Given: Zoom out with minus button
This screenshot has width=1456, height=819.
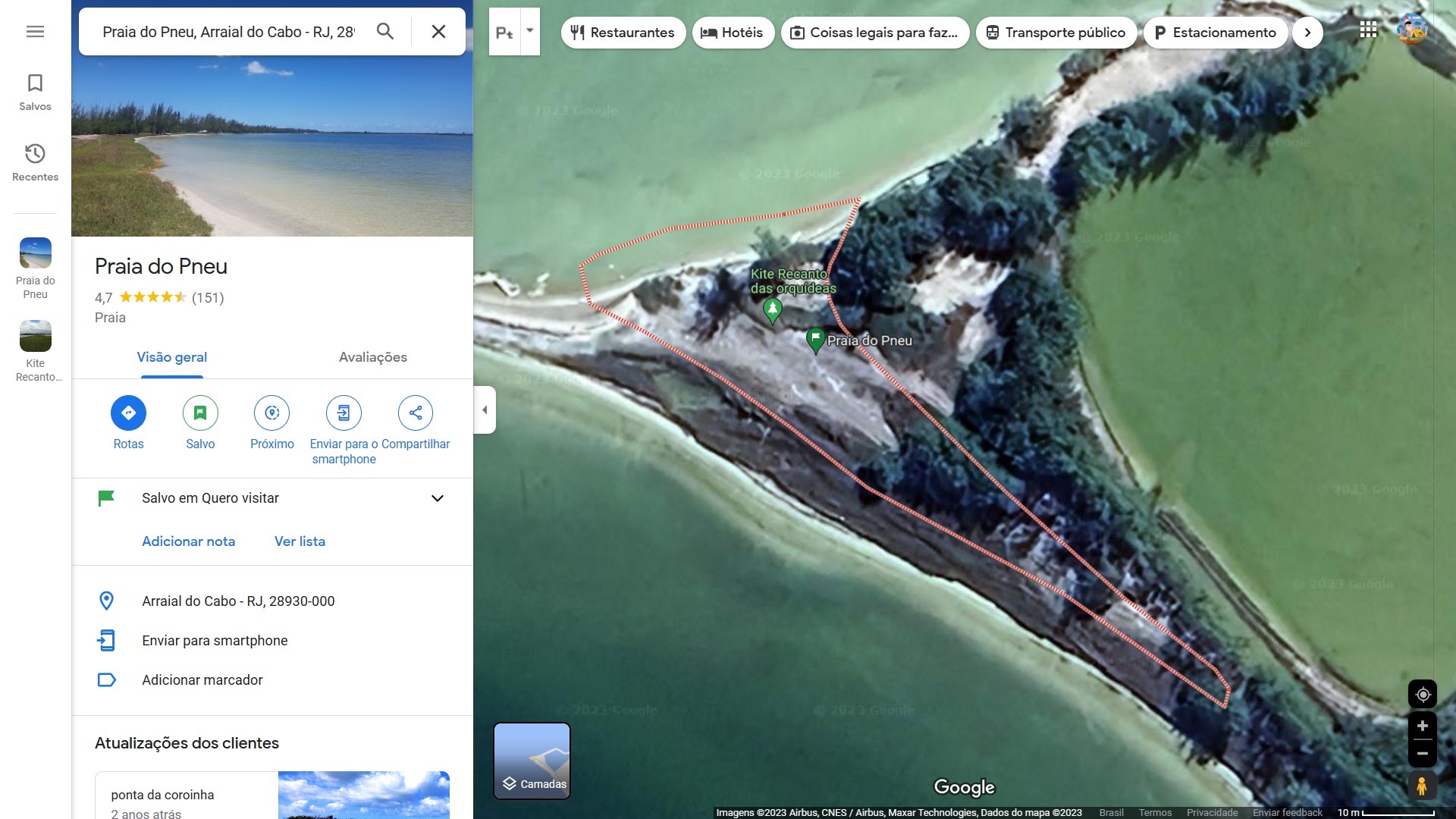Looking at the screenshot, I should click(1423, 754).
